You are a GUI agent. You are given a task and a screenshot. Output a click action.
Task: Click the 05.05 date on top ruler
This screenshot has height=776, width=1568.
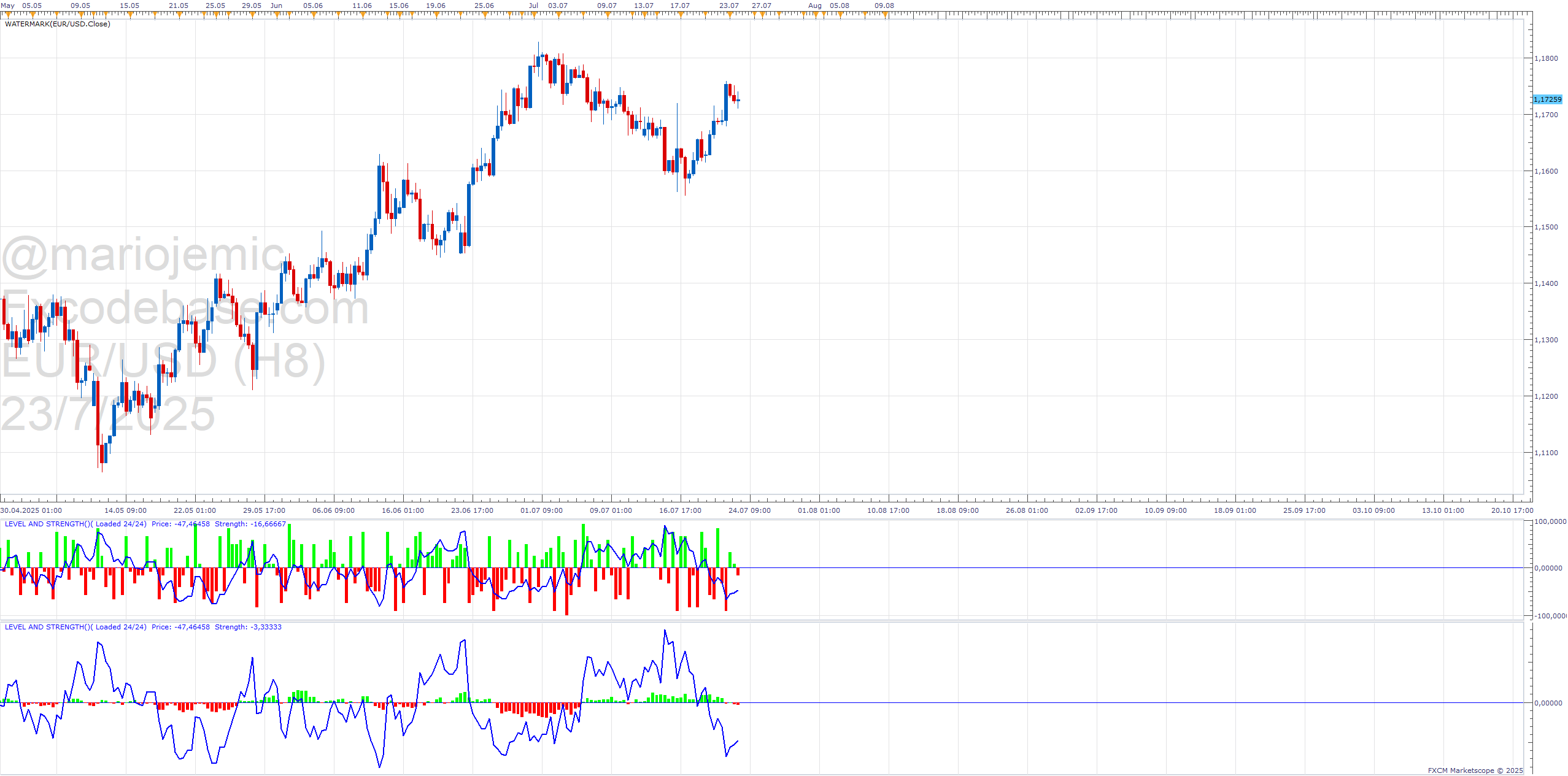pyautogui.click(x=32, y=6)
